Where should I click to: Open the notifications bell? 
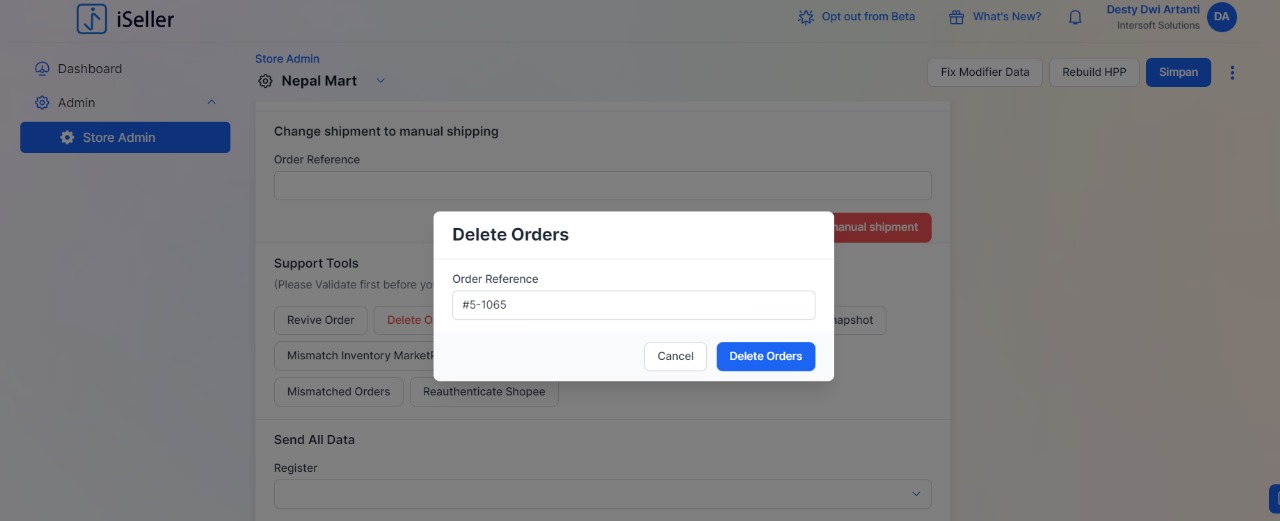[x=1075, y=17]
